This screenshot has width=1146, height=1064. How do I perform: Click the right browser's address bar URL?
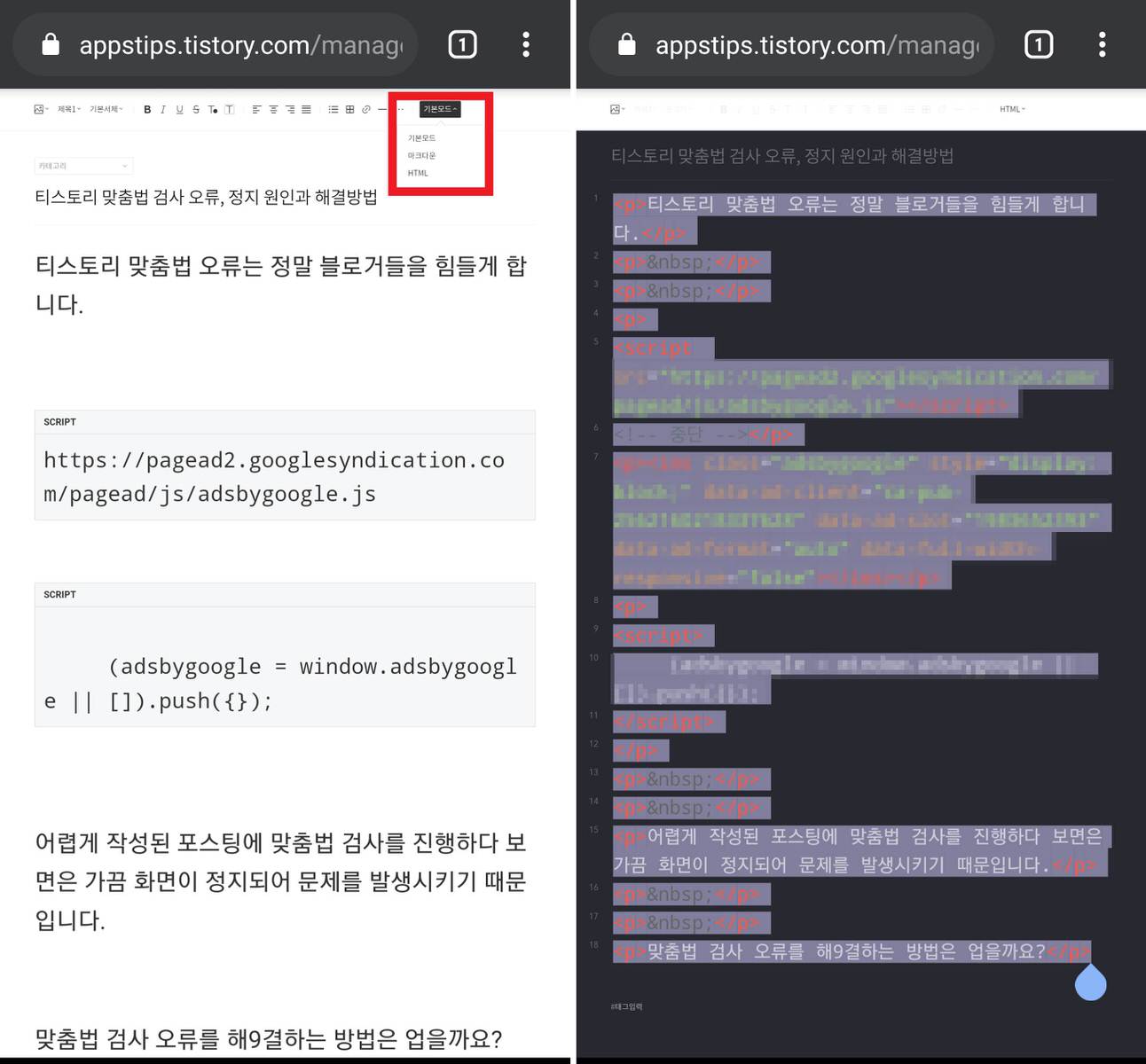tap(817, 44)
